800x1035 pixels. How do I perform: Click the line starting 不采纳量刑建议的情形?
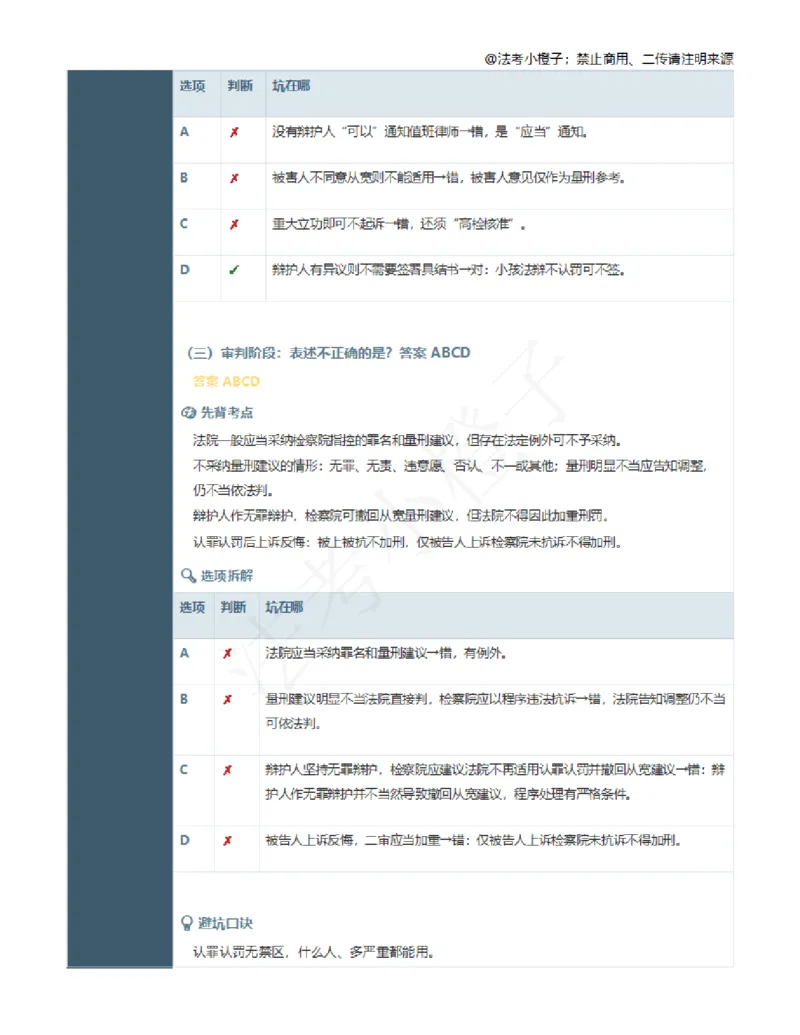(x=450, y=466)
